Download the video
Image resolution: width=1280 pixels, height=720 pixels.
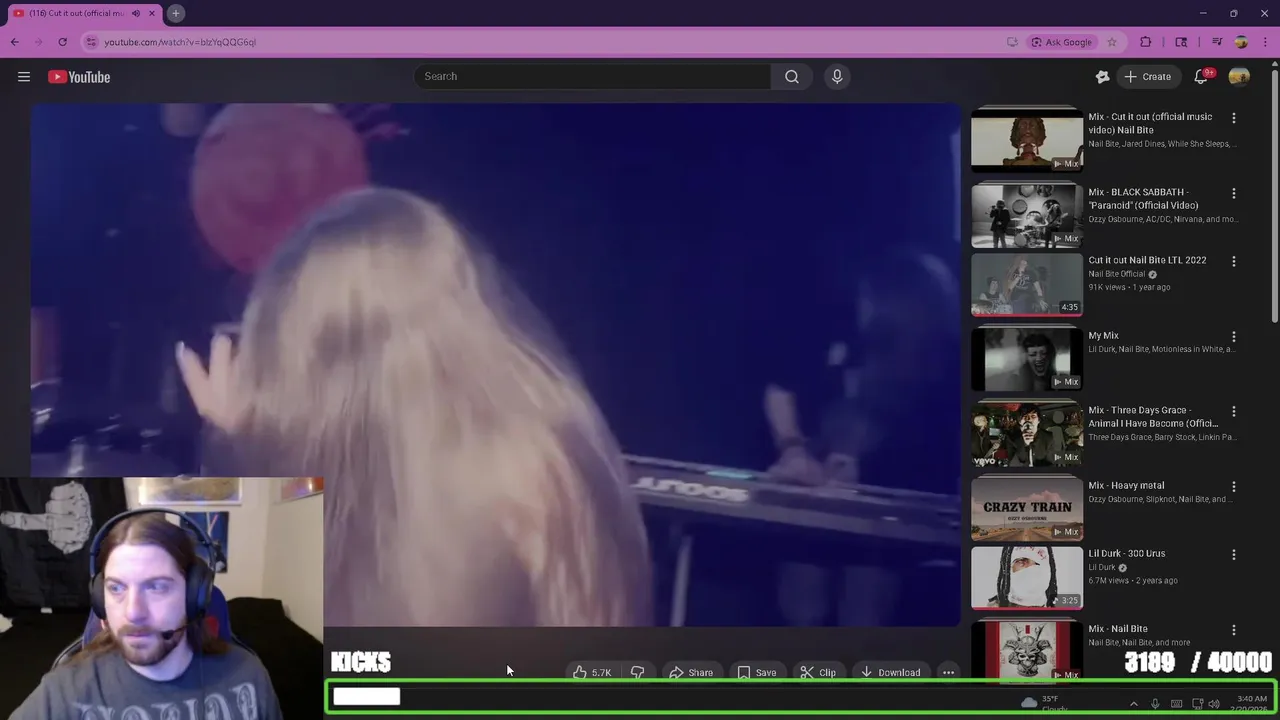tap(890, 673)
